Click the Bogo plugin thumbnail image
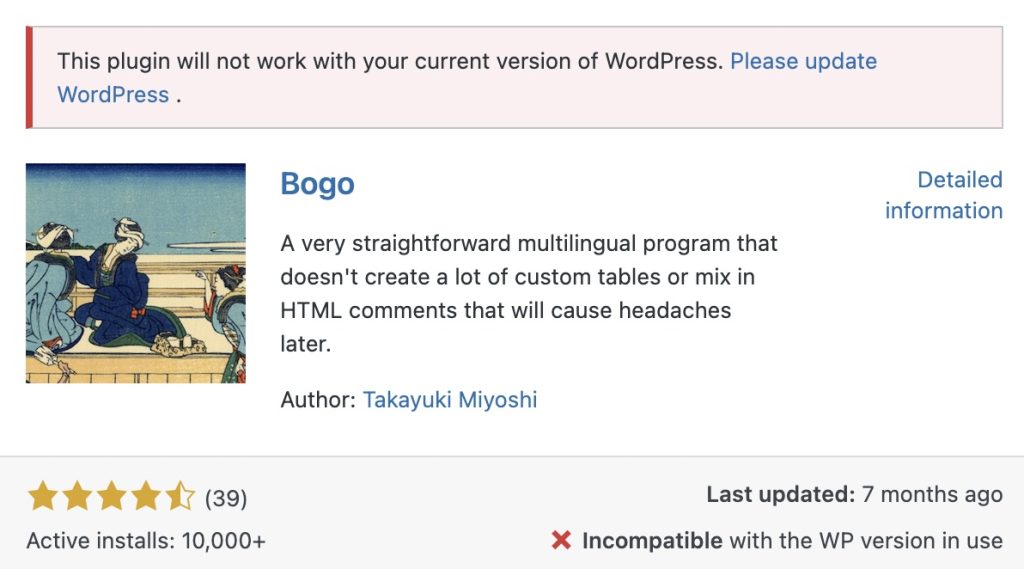 click(136, 273)
